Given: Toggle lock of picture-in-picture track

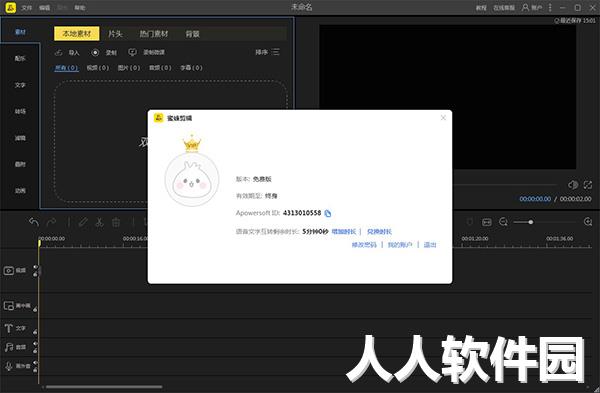Looking at the screenshot, I should 35,309.
